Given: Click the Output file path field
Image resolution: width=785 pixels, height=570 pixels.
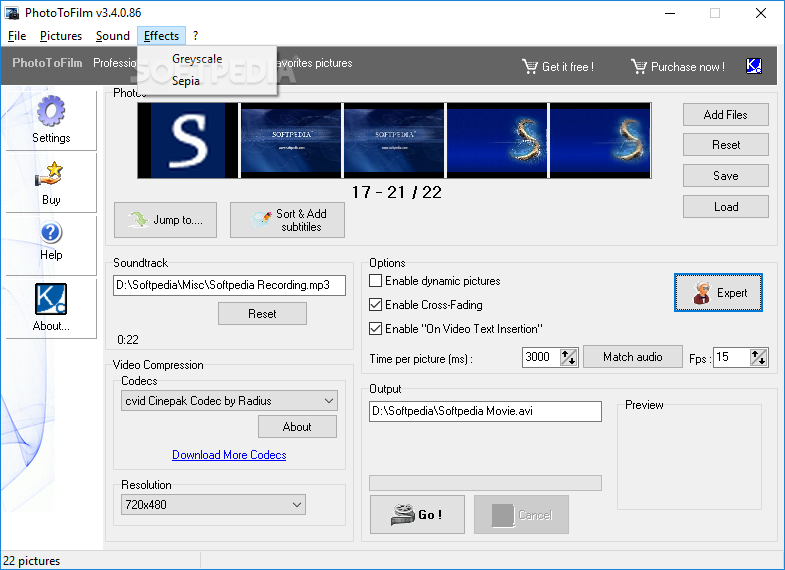Looking at the screenshot, I should pyautogui.click(x=485, y=411).
